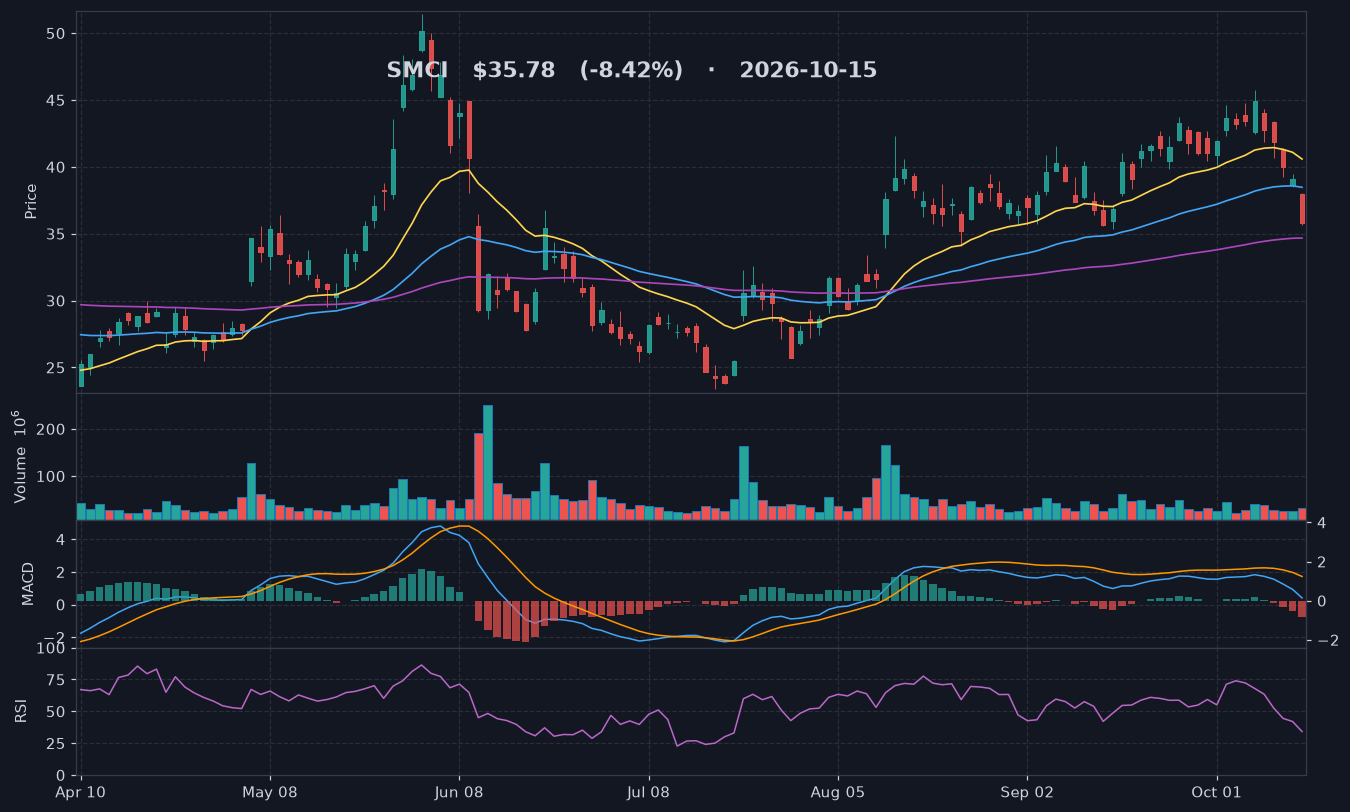Click the price axis tick '30'
Viewport: 1350px width, 812px height.
pos(55,302)
